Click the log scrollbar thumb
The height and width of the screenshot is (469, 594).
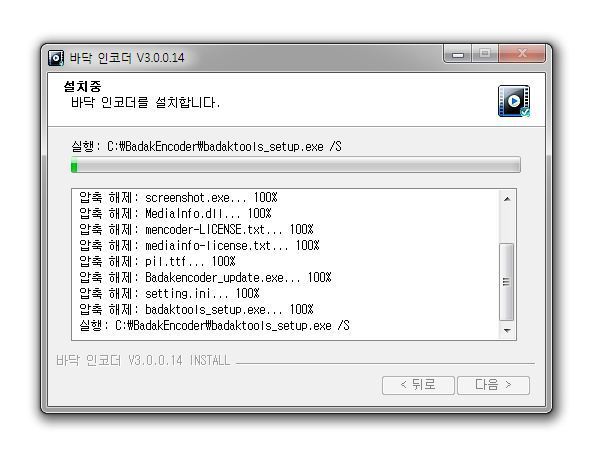[x=506, y=282]
